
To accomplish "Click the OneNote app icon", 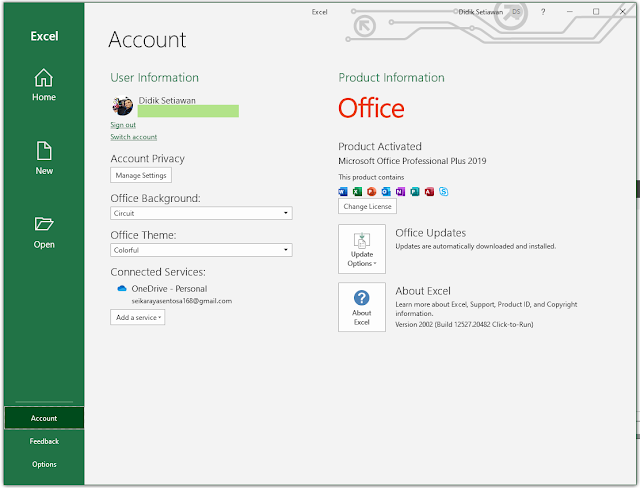I will tap(400, 191).
